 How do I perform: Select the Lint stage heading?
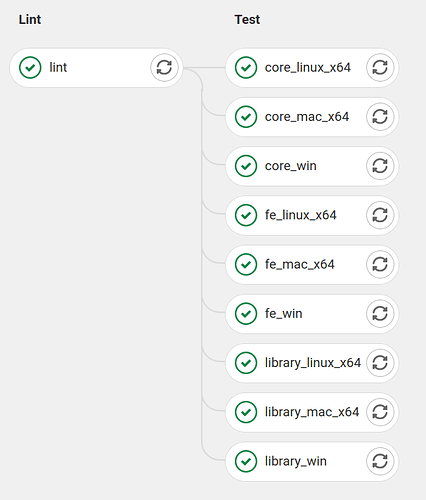point(30,20)
